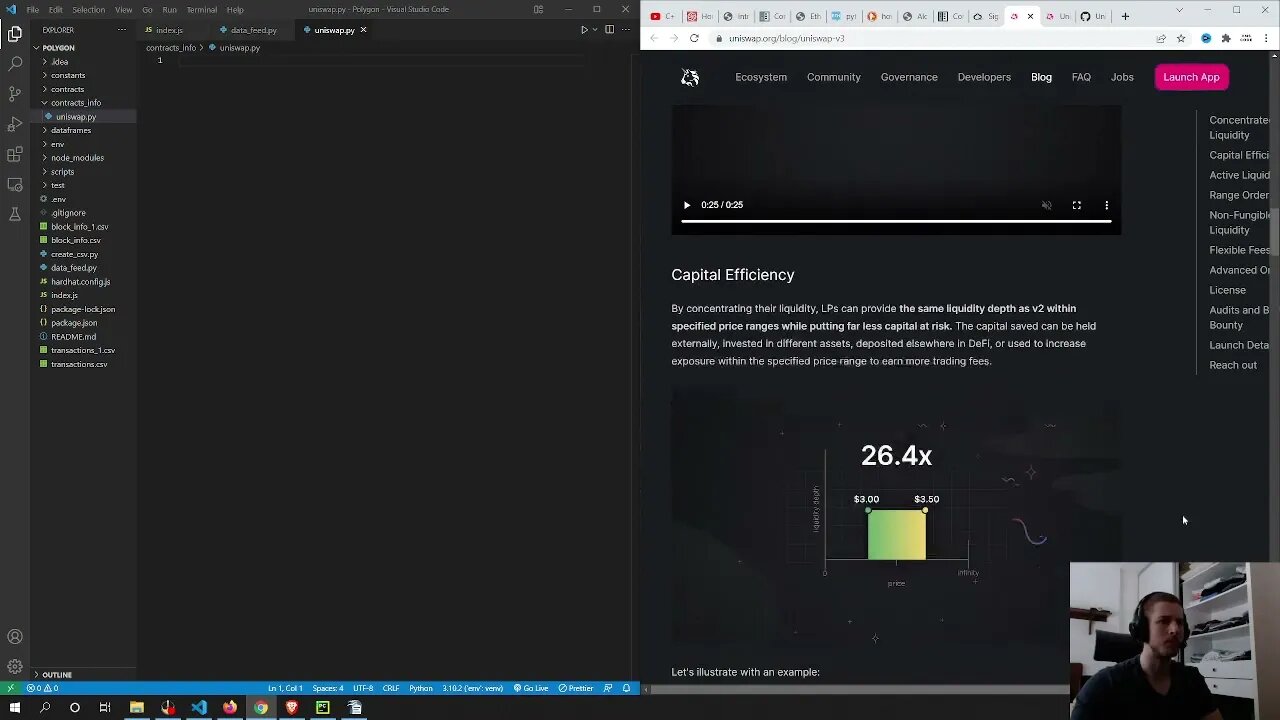Screen dimensions: 1280x720
Task: Select the Python language mode in status bar
Action: pos(421,688)
